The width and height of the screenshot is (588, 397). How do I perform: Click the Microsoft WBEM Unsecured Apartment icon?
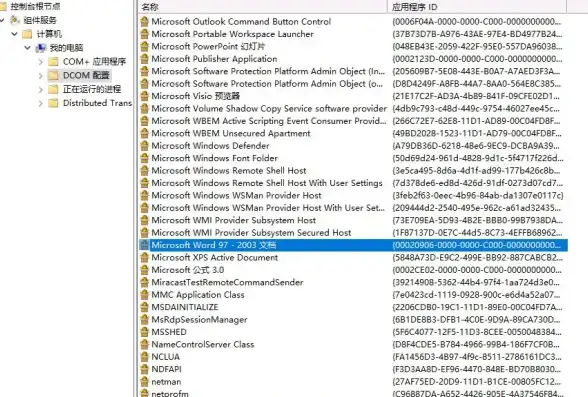(x=144, y=133)
